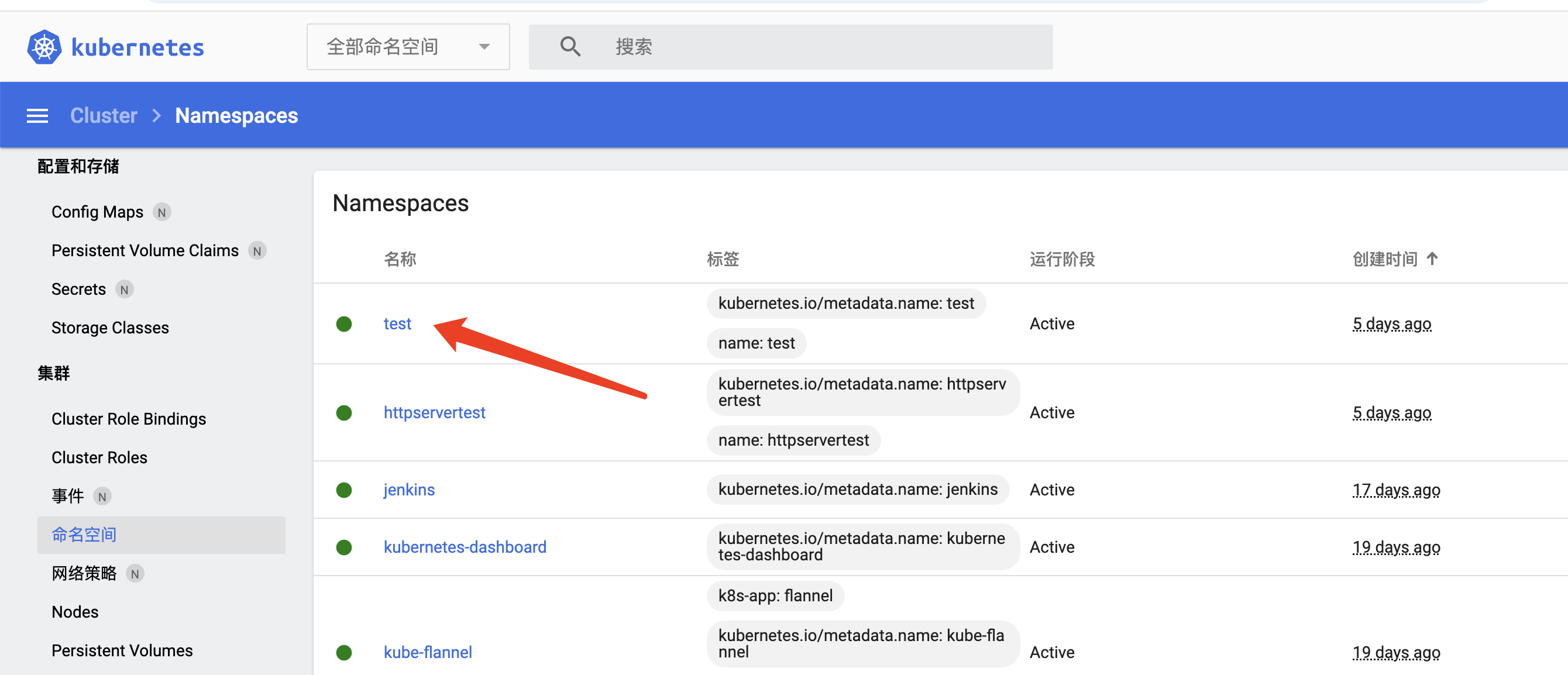Select Cluster Role Bindings in sidebar
The width and height of the screenshot is (1568, 675).
129,419
